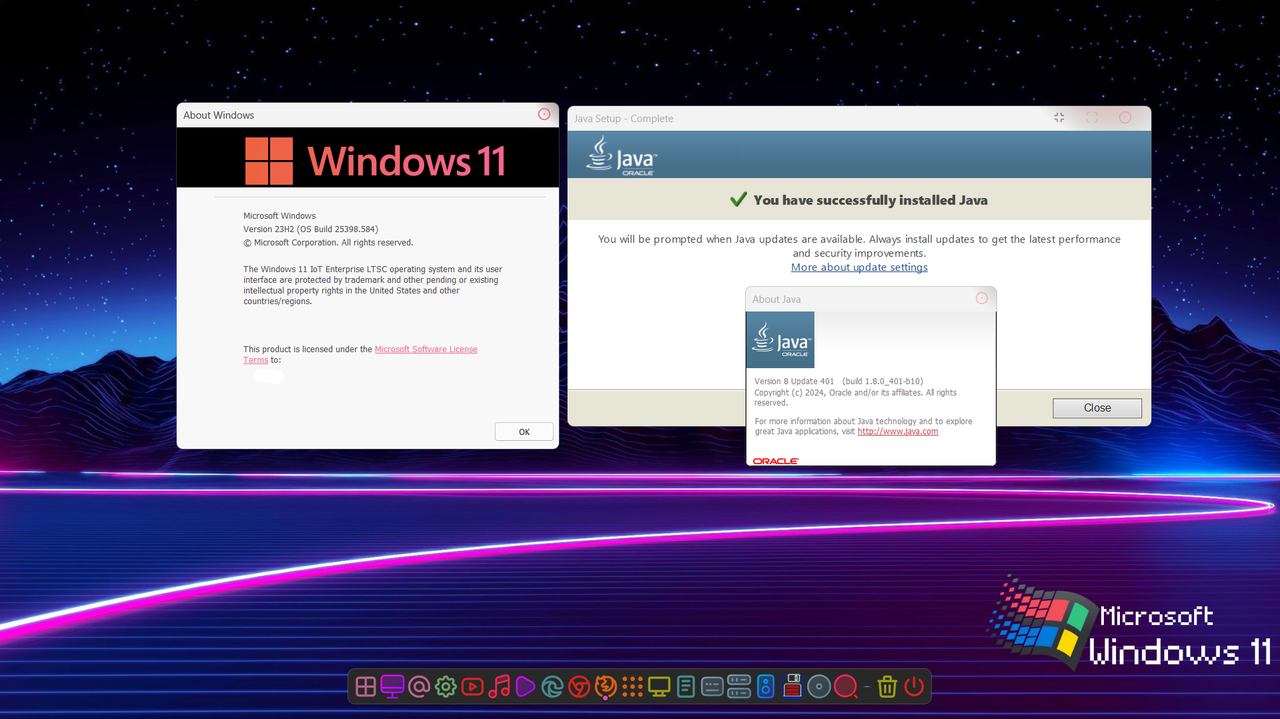Close the About Java dialog via title bar
Viewport: 1280px width, 719px height.
point(981,298)
